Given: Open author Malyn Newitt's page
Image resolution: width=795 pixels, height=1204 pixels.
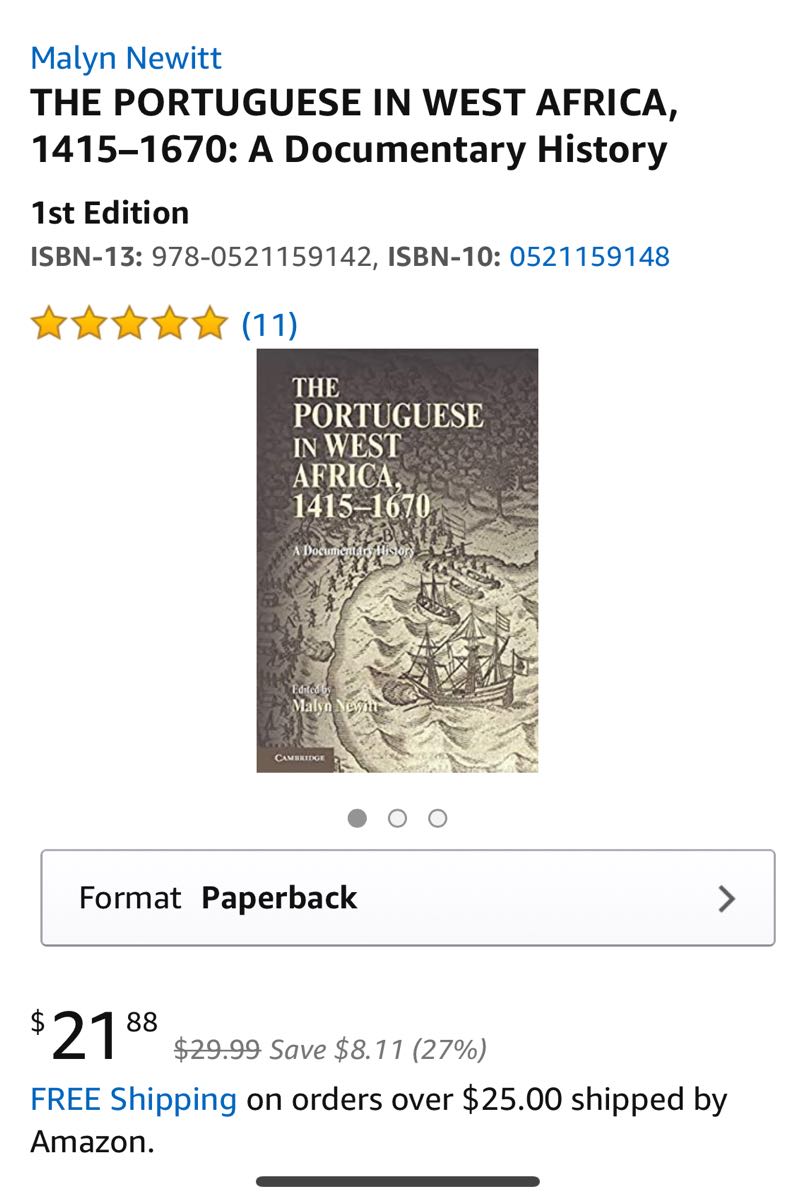Looking at the screenshot, I should [126, 58].
